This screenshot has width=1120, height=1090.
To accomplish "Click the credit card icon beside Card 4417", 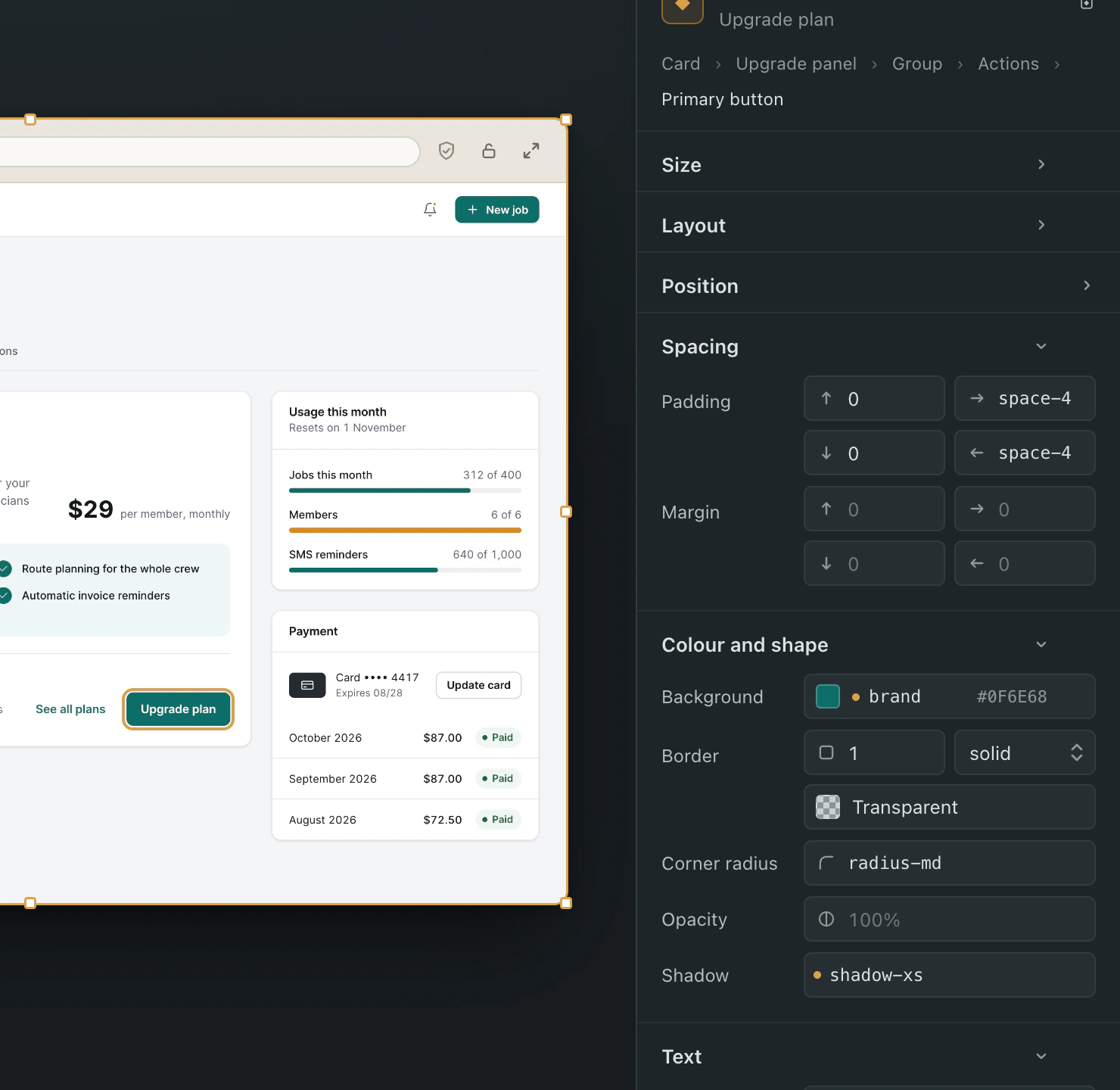I will [307, 685].
